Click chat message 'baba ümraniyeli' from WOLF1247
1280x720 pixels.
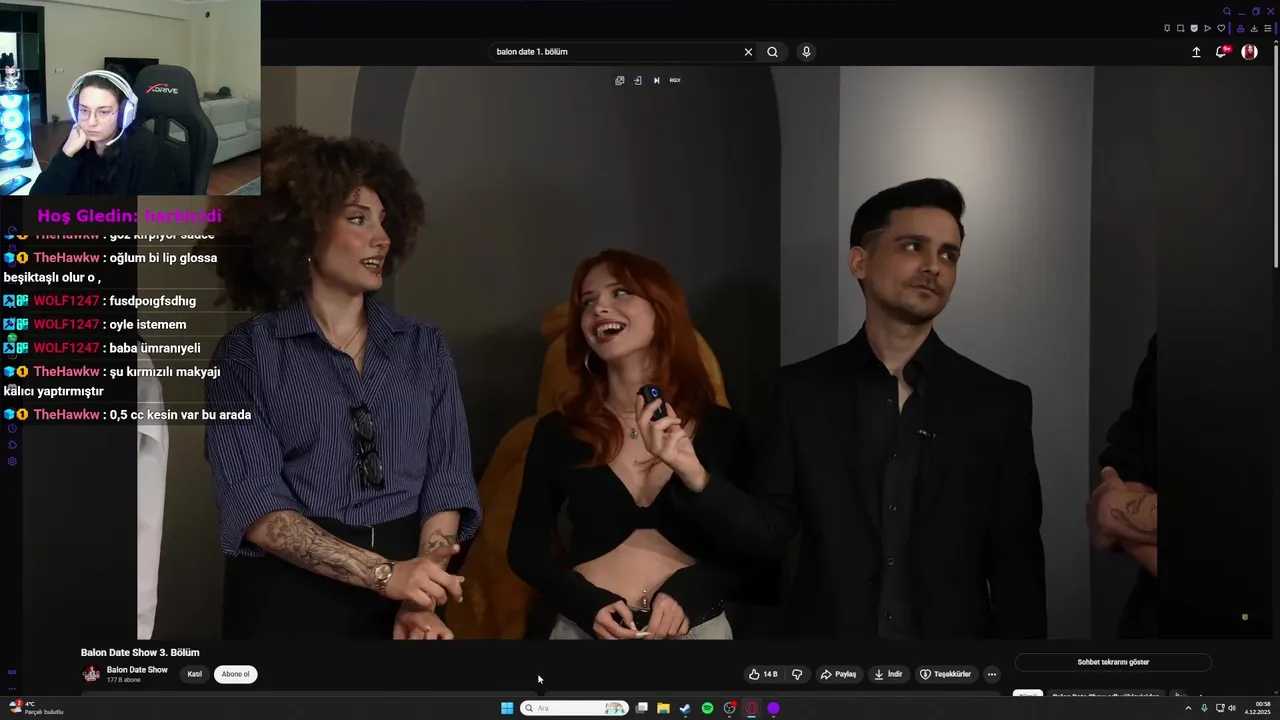pos(155,348)
